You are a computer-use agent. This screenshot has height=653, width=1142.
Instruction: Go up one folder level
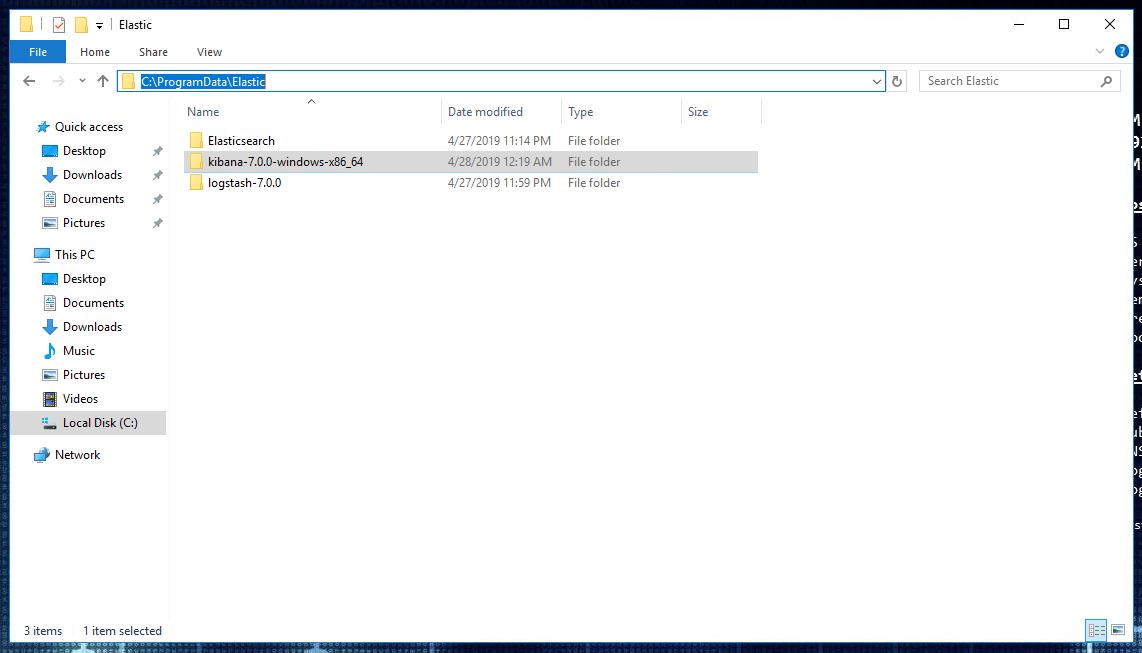[x=103, y=81]
